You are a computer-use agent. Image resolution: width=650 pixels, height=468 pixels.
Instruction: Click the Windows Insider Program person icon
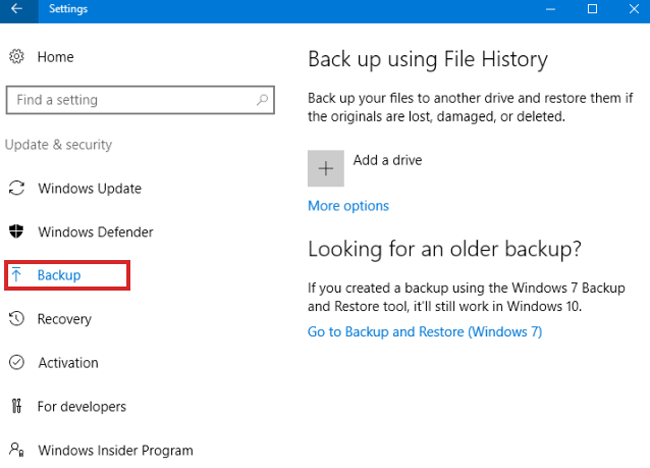click(x=16, y=450)
